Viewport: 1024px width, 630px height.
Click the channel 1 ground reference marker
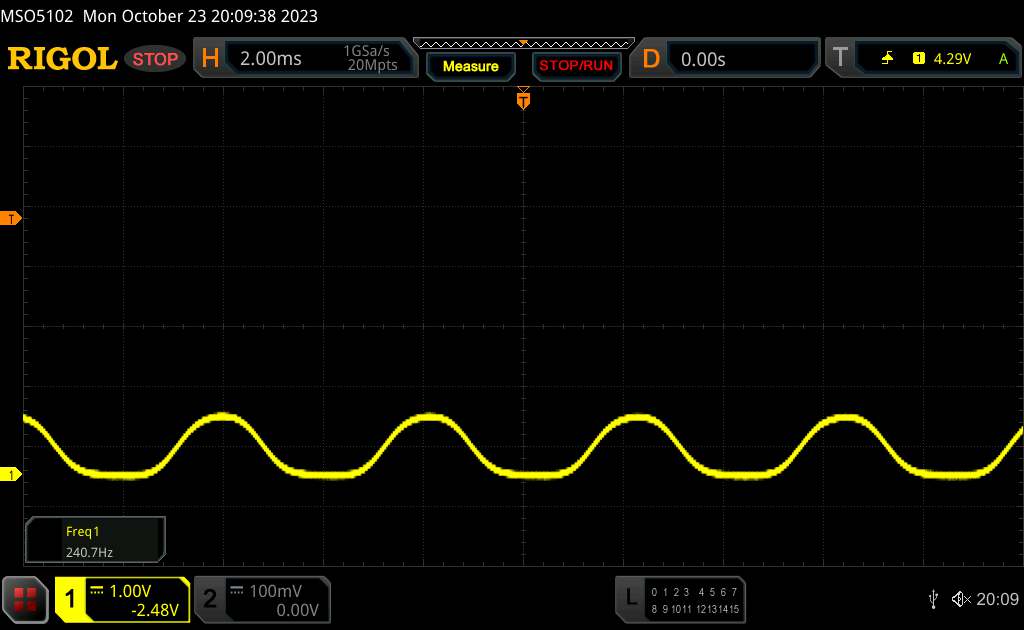pos(11,474)
